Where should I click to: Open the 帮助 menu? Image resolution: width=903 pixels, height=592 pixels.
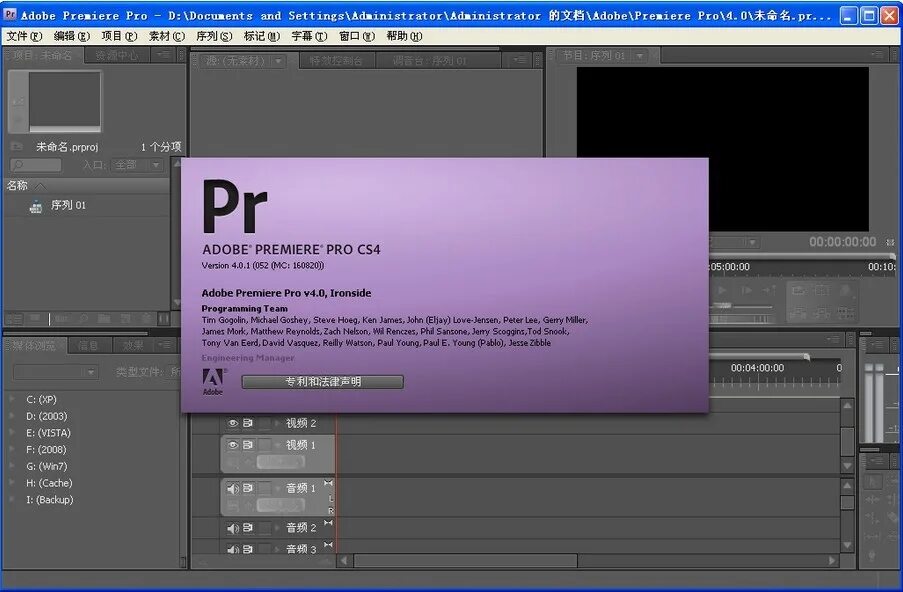coord(404,36)
